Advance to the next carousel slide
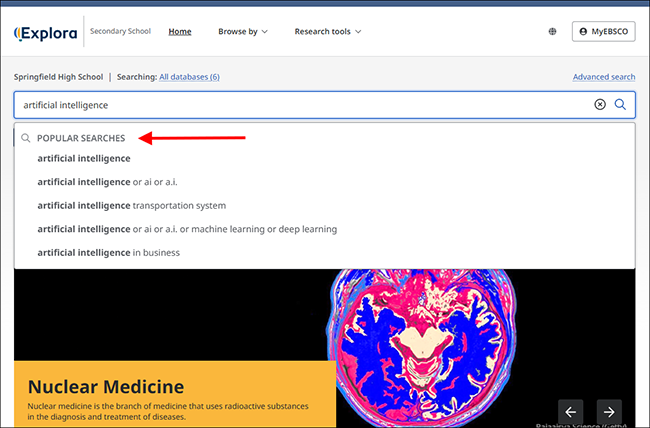Viewport: 650px width, 428px height. point(609,412)
